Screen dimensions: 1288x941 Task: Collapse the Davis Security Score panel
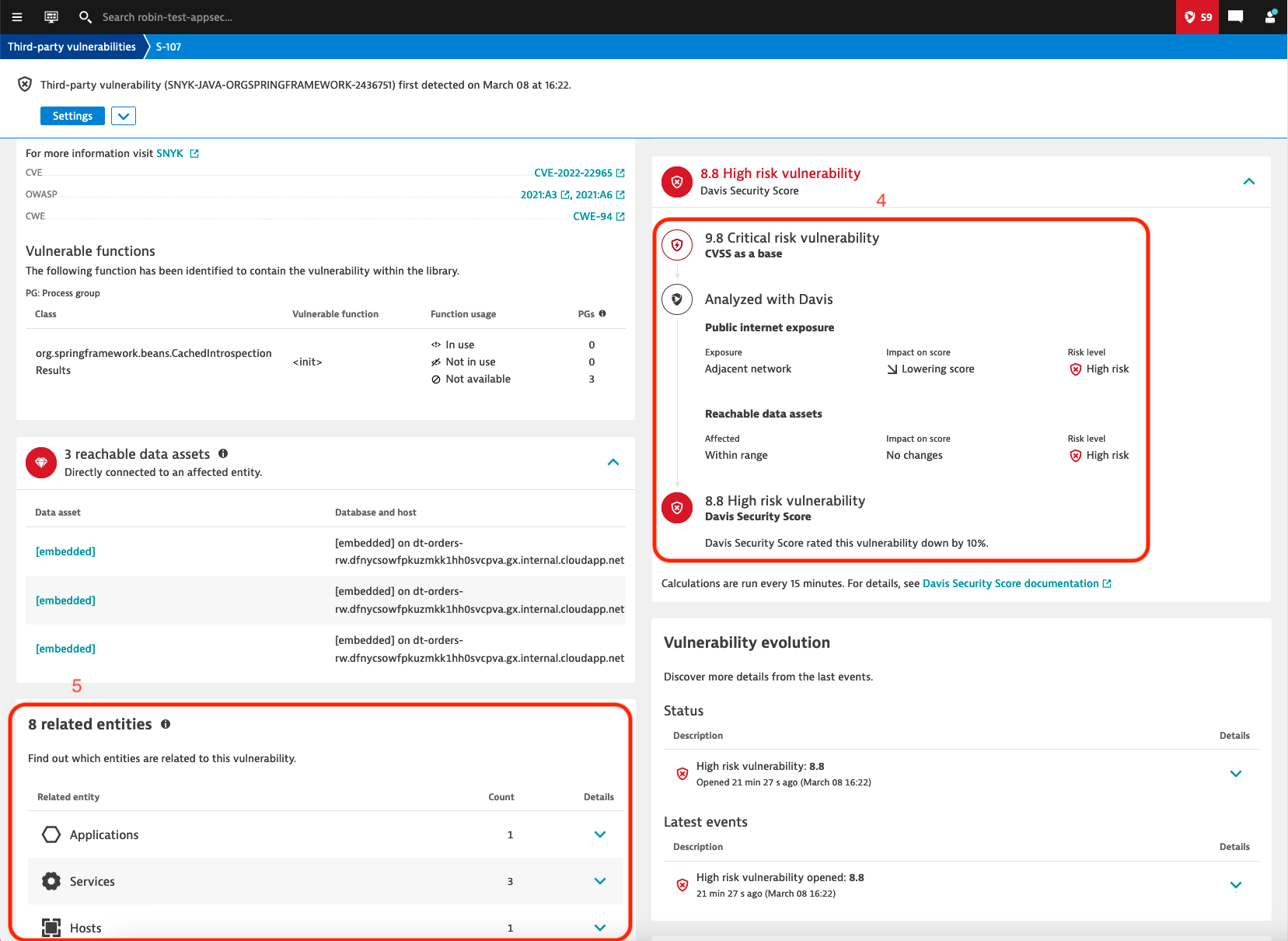tap(1248, 181)
